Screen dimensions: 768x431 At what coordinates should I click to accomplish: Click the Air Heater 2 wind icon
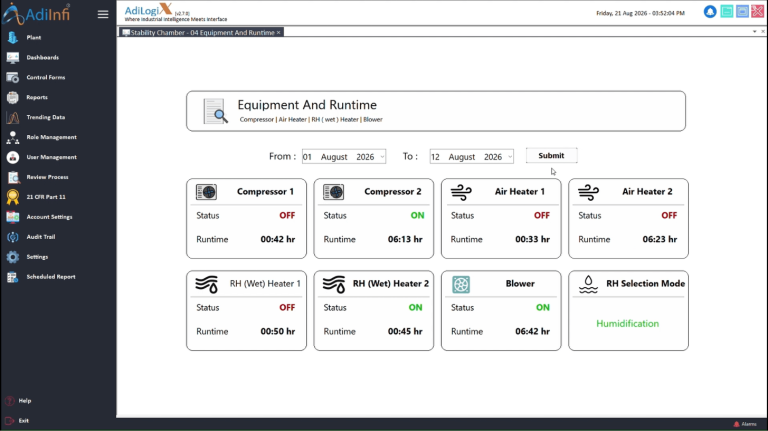pos(588,192)
